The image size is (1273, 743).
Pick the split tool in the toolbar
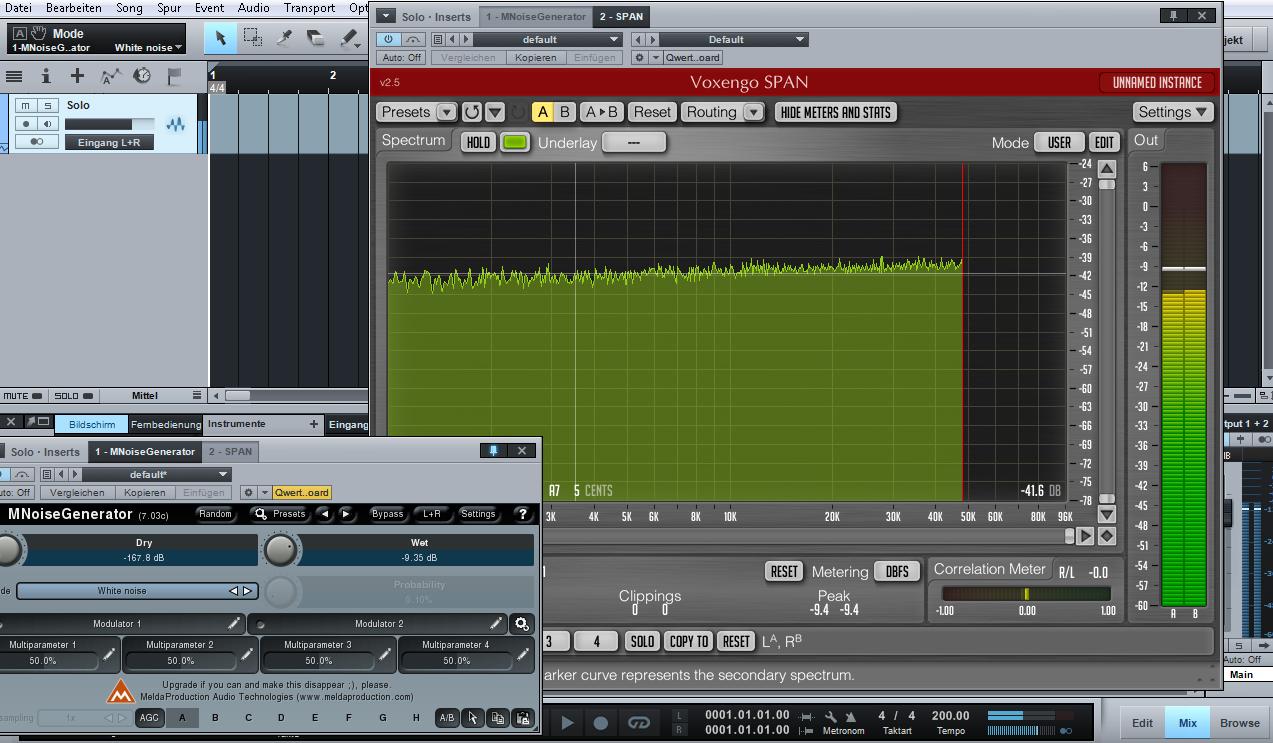(x=285, y=38)
